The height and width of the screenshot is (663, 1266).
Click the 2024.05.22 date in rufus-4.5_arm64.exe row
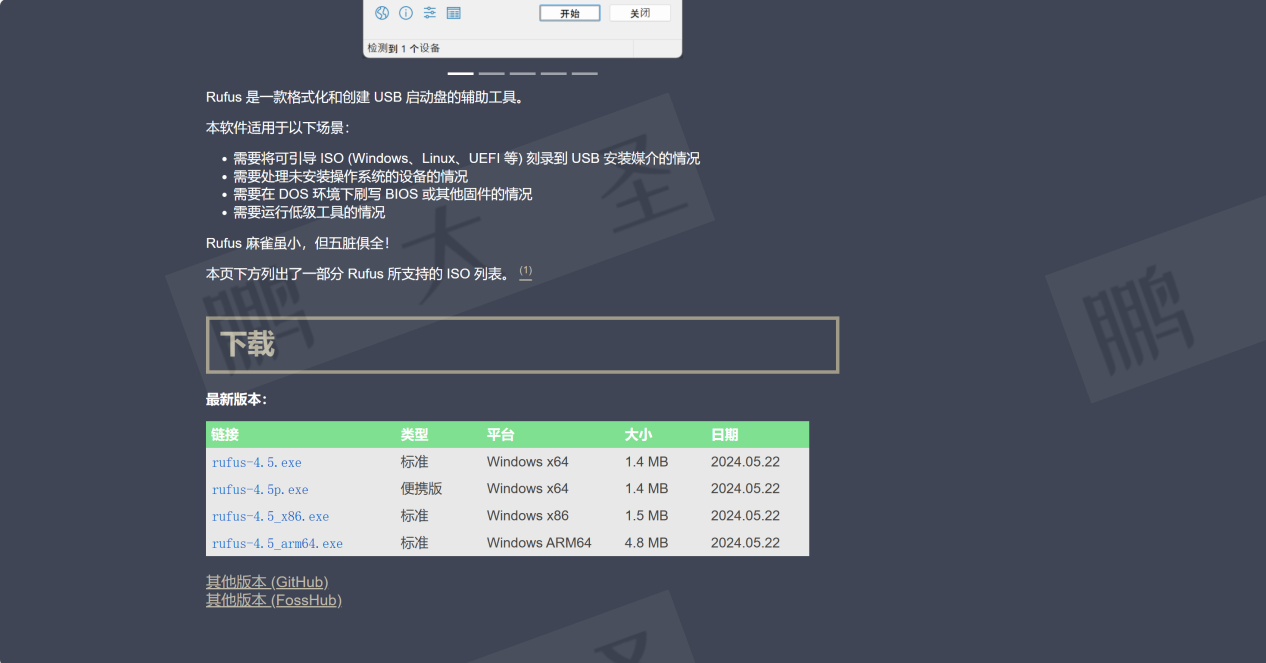(x=745, y=543)
